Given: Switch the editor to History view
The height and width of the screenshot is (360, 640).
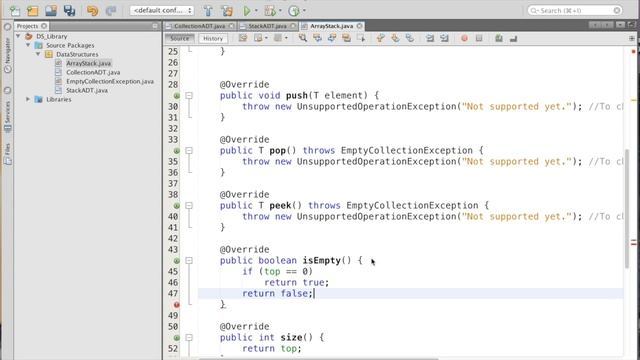Looking at the screenshot, I should click(213, 38).
